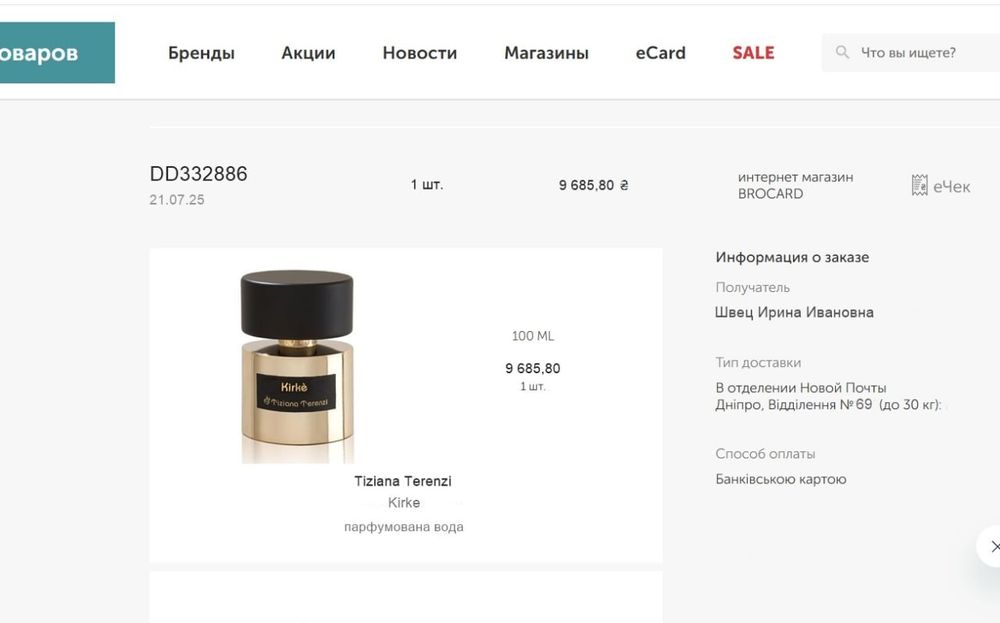The image size is (1000, 623).
Task: Click the teal catalog button
Action: click(x=57, y=53)
